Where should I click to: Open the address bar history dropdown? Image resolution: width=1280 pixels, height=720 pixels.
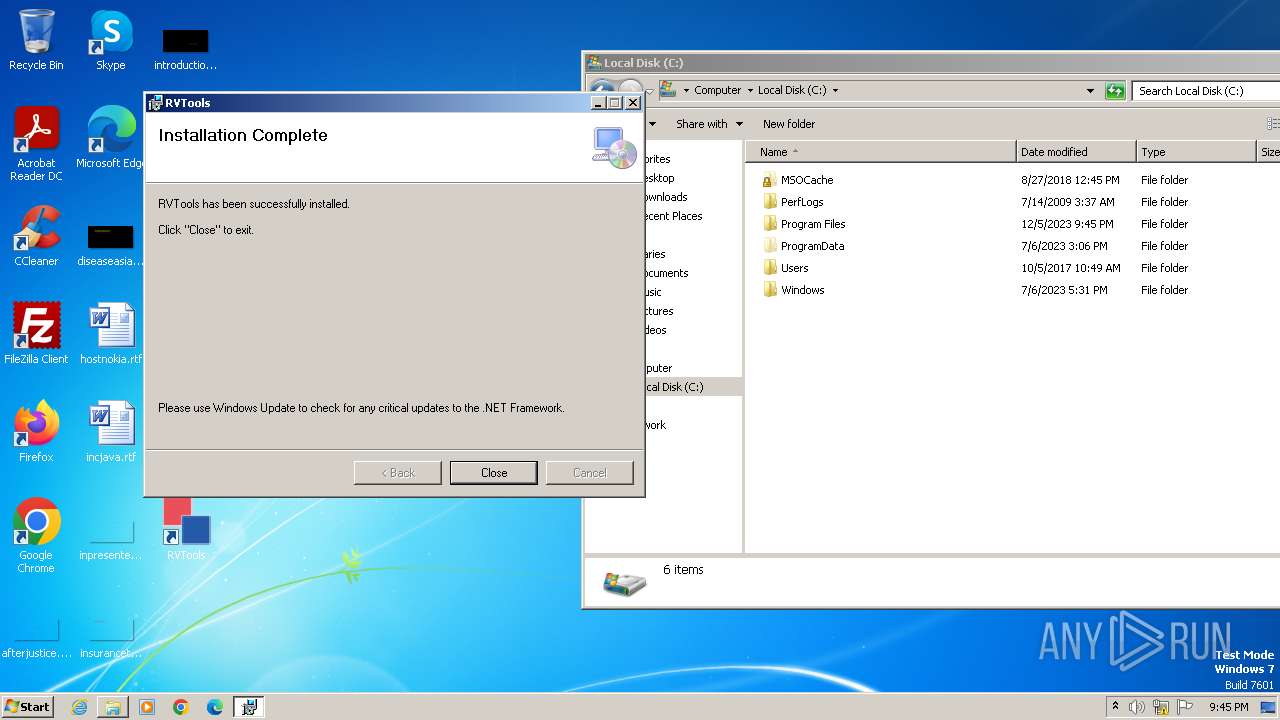point(1090,91)
